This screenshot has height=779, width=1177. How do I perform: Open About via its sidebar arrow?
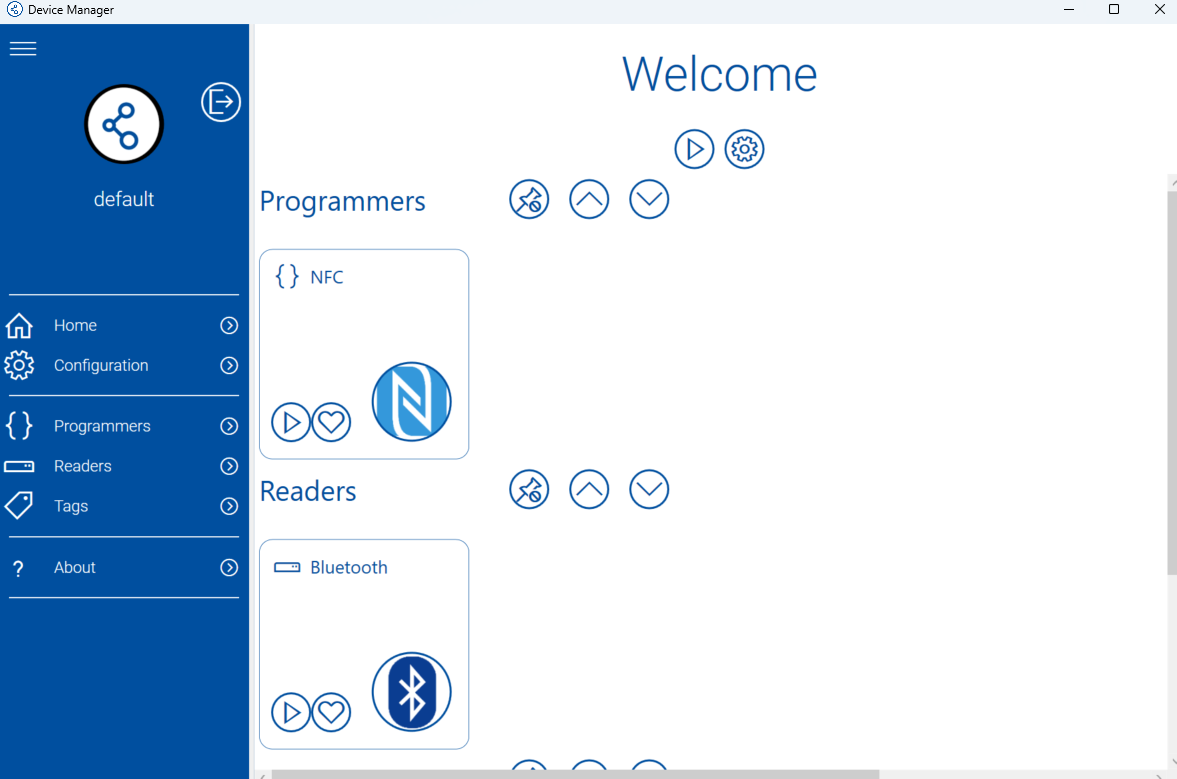(x=229, y=567)
